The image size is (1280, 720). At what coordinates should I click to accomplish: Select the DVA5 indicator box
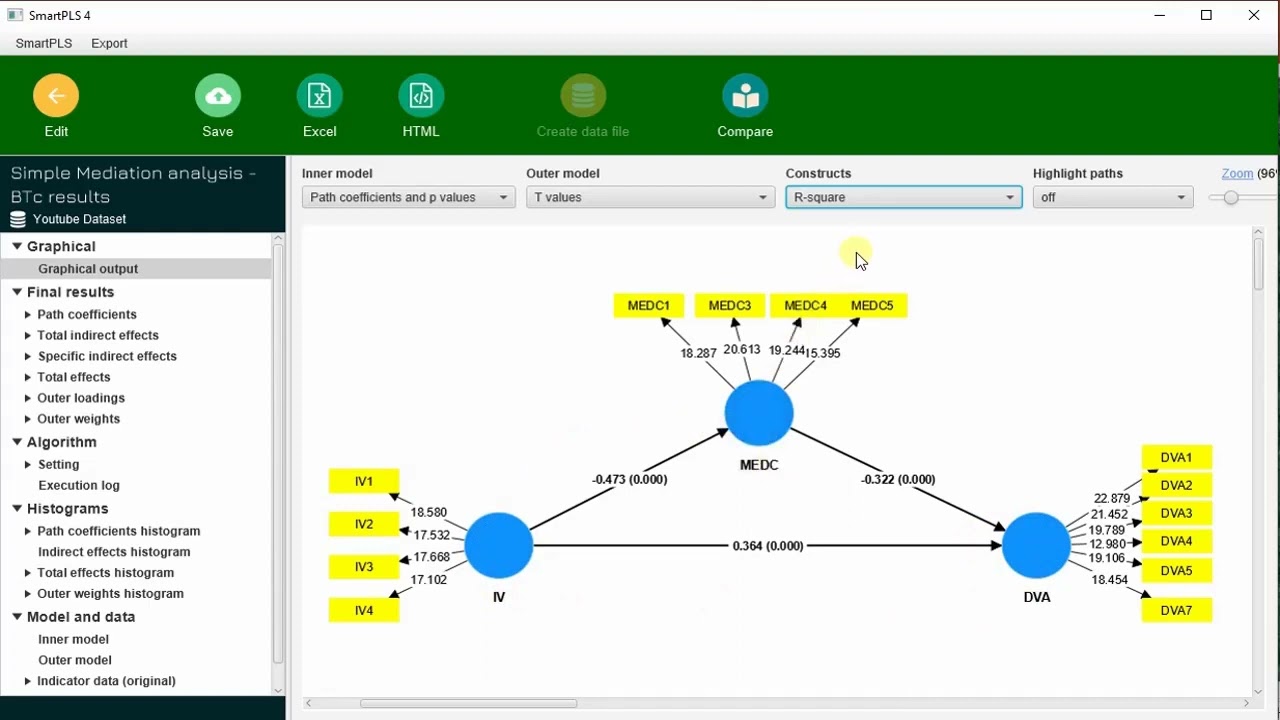(x=1177, y=571)
